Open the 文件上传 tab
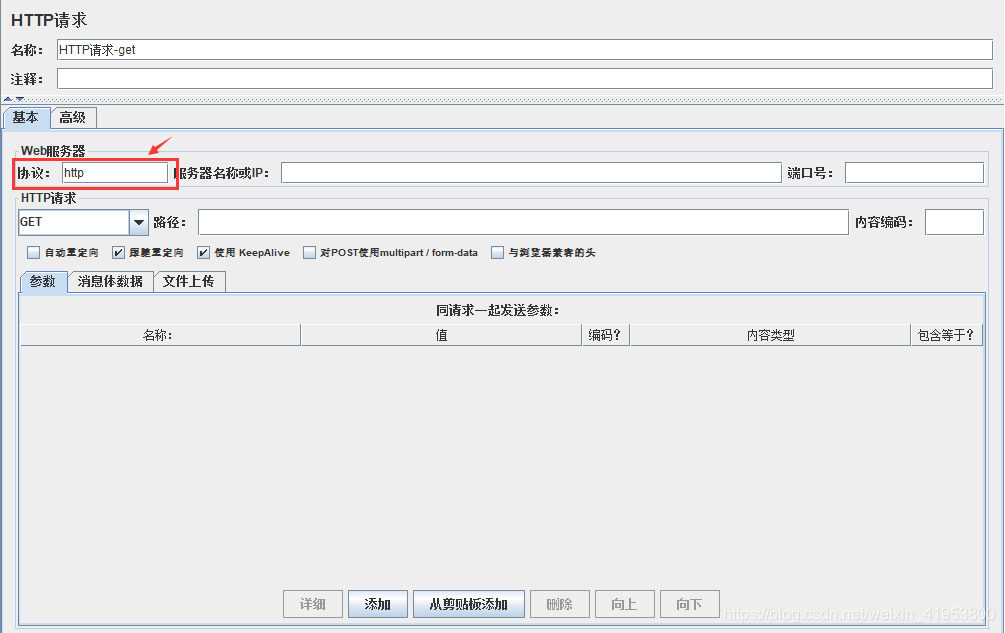The image size is (1005, 633). point(189,281)
